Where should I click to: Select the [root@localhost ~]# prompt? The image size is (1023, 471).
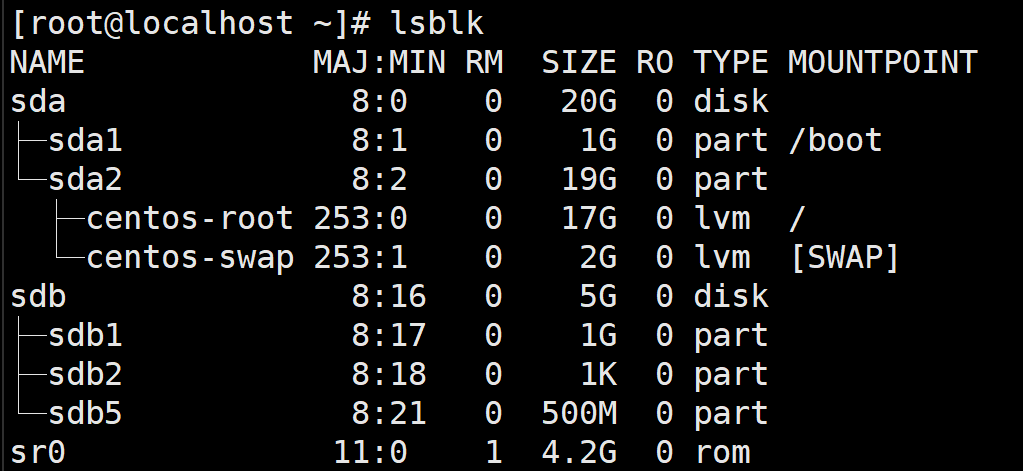click(191, 24)
